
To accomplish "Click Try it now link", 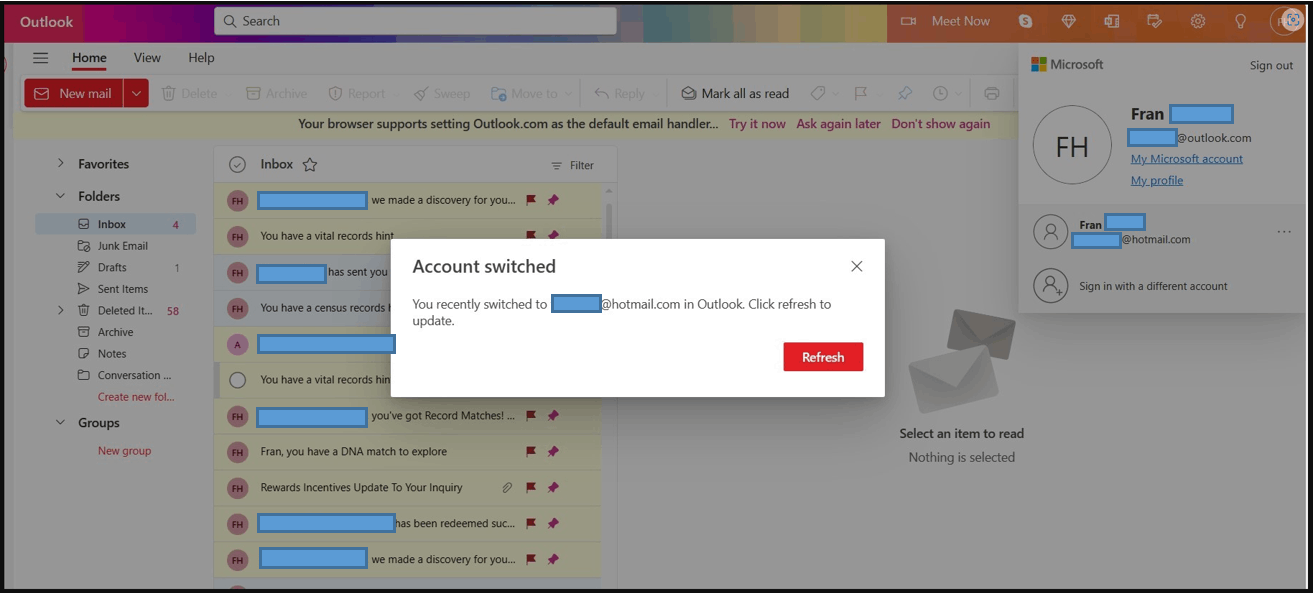I will (x=757, y=124).
